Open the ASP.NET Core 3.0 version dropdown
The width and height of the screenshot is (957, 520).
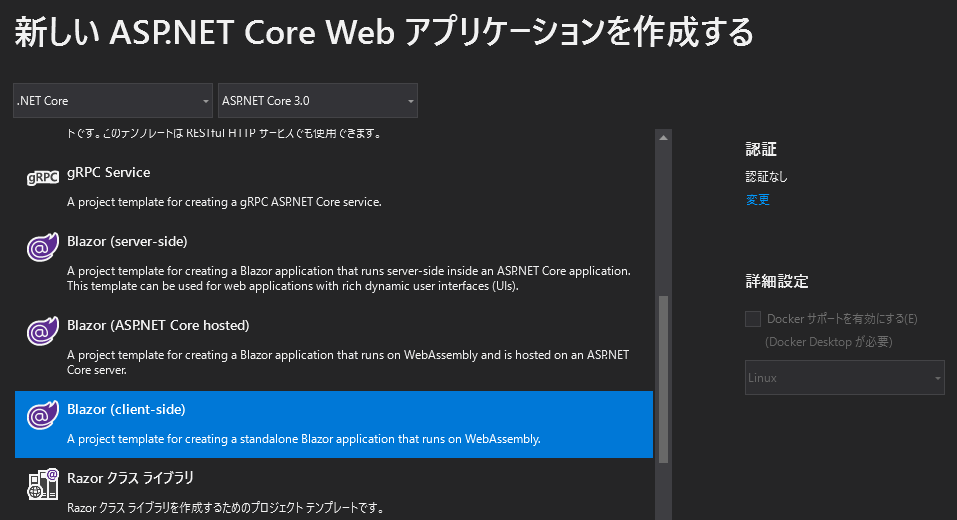[x=318, y=101]
